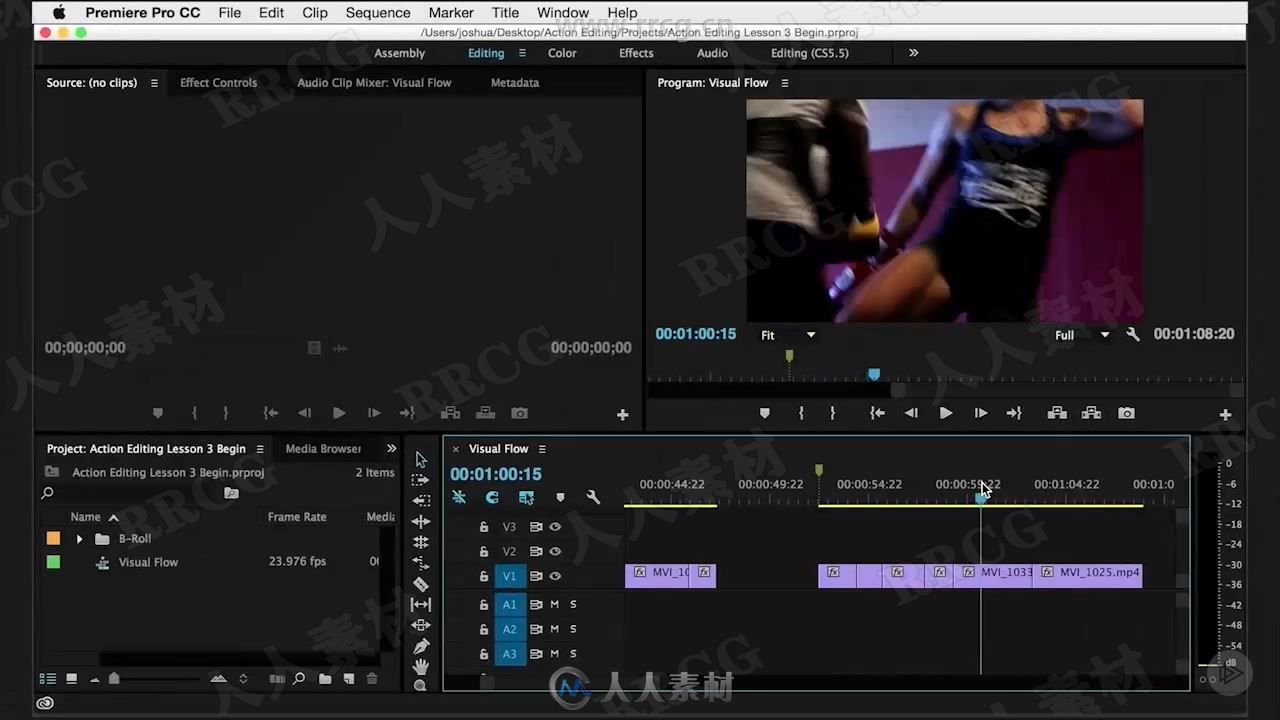Toggle Snap in the timeline
1280x720 pixels.
click(x=492, y=497)
